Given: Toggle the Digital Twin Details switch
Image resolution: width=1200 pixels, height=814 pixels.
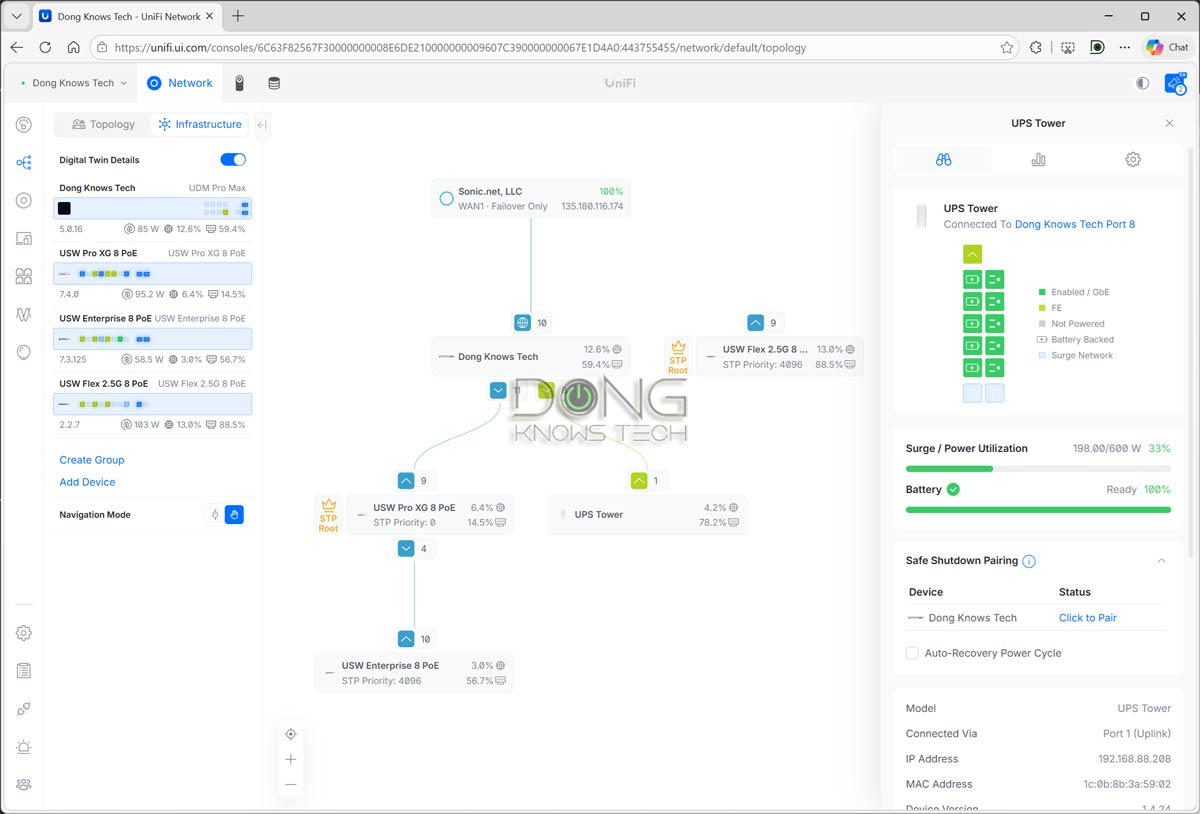Looking at the screenshot, I should pyautogui.click(x=233, y=159).
